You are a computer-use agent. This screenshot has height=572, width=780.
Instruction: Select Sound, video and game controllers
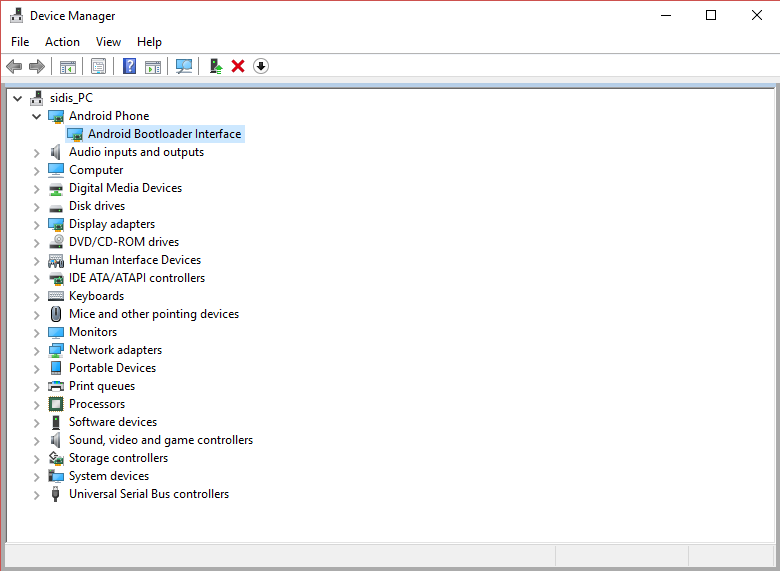pyautogui.click(x=160, y=440)
